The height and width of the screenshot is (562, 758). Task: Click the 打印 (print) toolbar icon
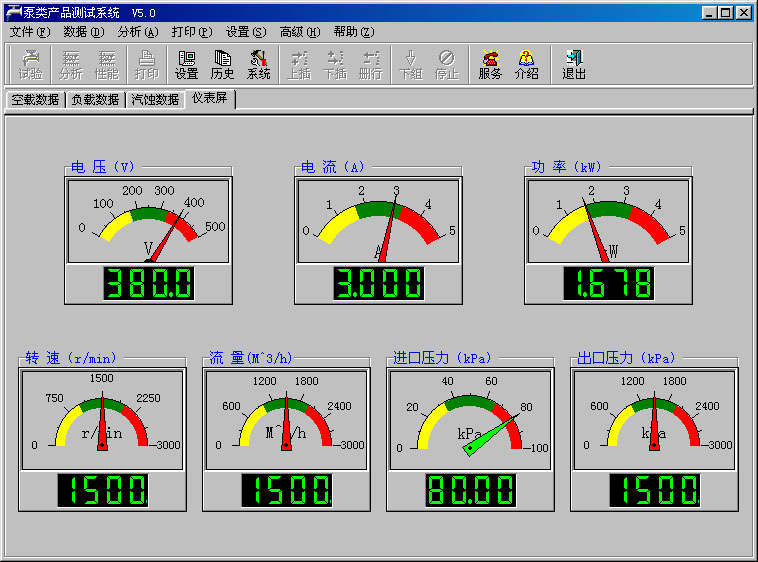146,65
